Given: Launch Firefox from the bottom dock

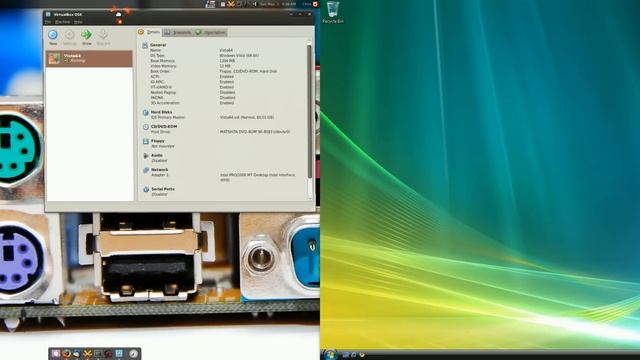Looking at the screenshot, I should click(x=66, y=354).
